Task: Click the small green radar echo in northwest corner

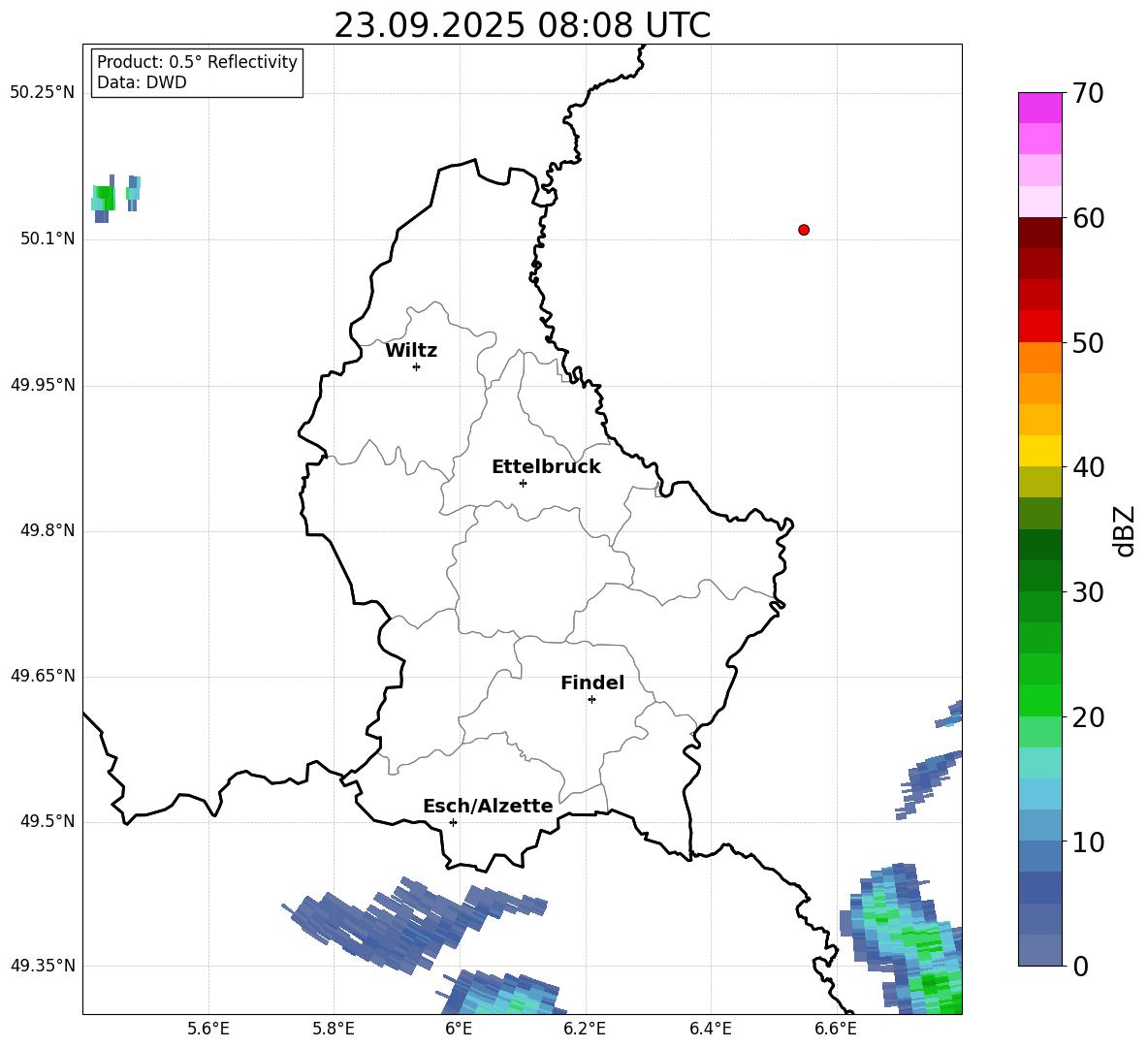Action: pyautogui.click(x=104, y=198)
